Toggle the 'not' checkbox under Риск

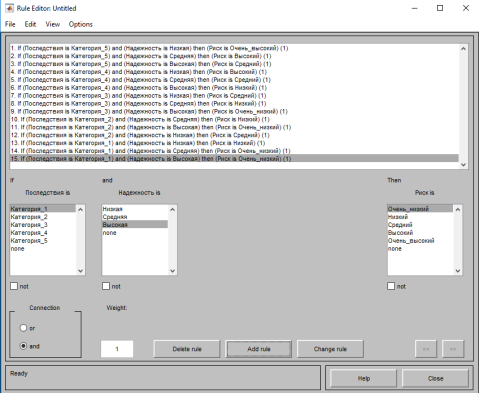391,286
